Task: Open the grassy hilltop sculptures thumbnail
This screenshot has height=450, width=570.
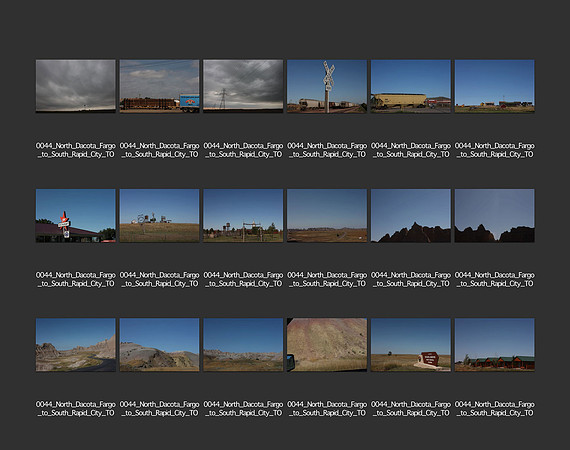Action: pyautogui.click(x=160, y=216)
